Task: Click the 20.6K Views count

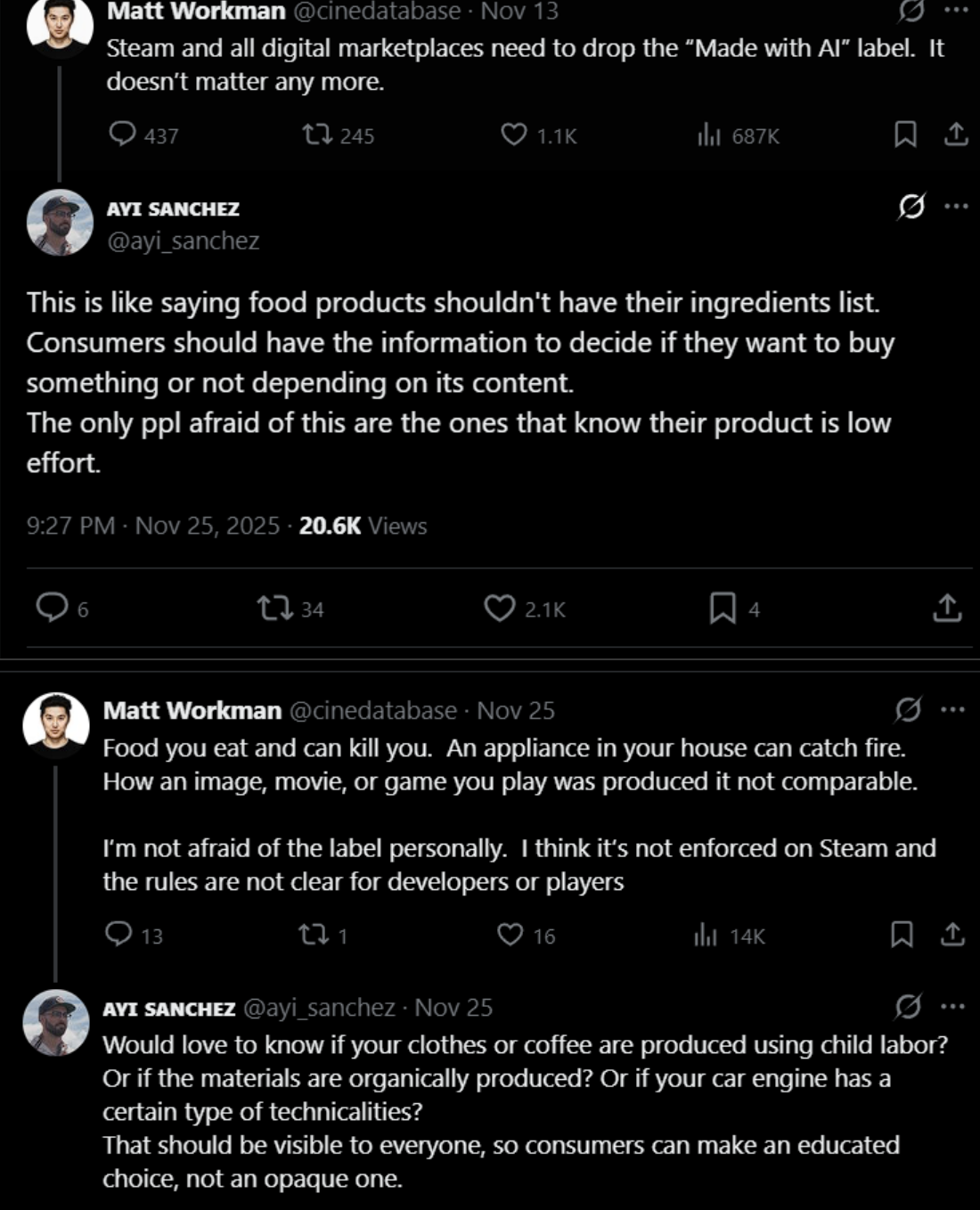Action: (363, 526)
